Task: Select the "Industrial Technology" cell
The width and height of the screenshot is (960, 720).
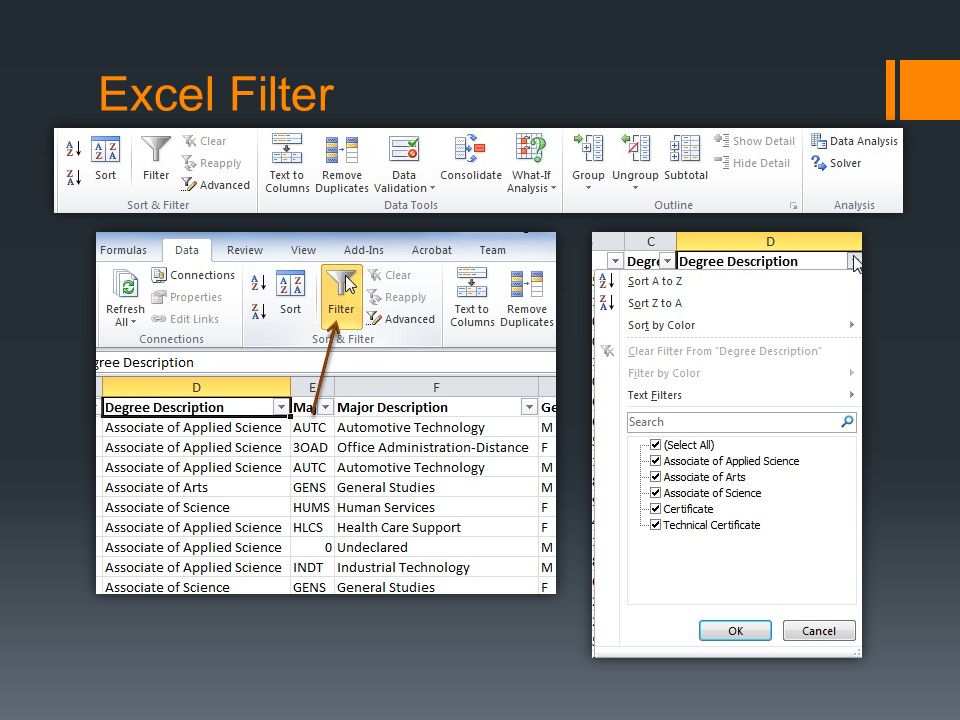Action: click(436, 568)
